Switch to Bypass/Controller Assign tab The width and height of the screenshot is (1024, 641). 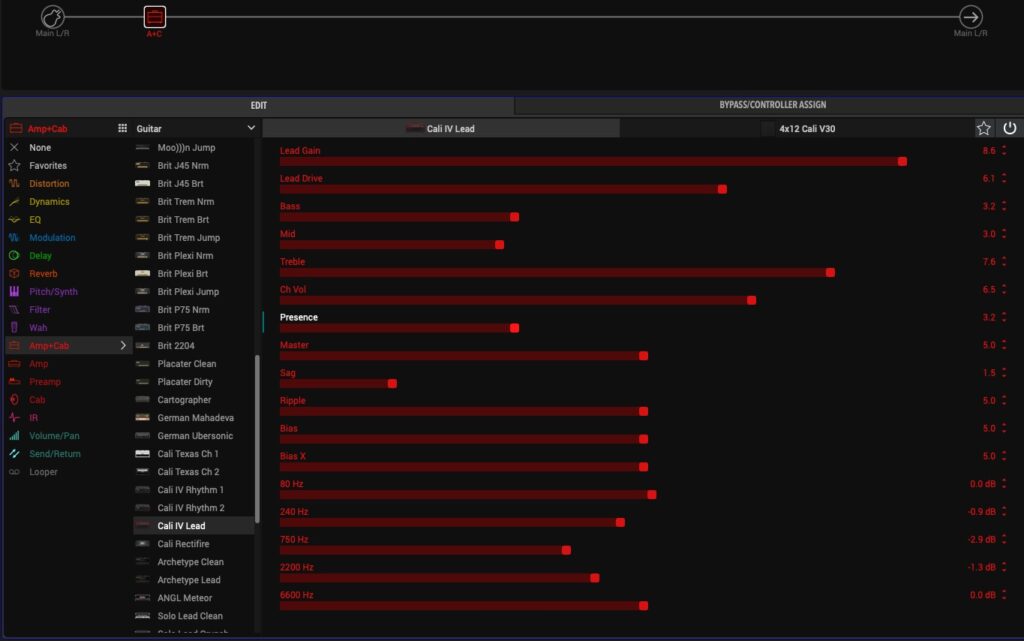click(772, 105)
